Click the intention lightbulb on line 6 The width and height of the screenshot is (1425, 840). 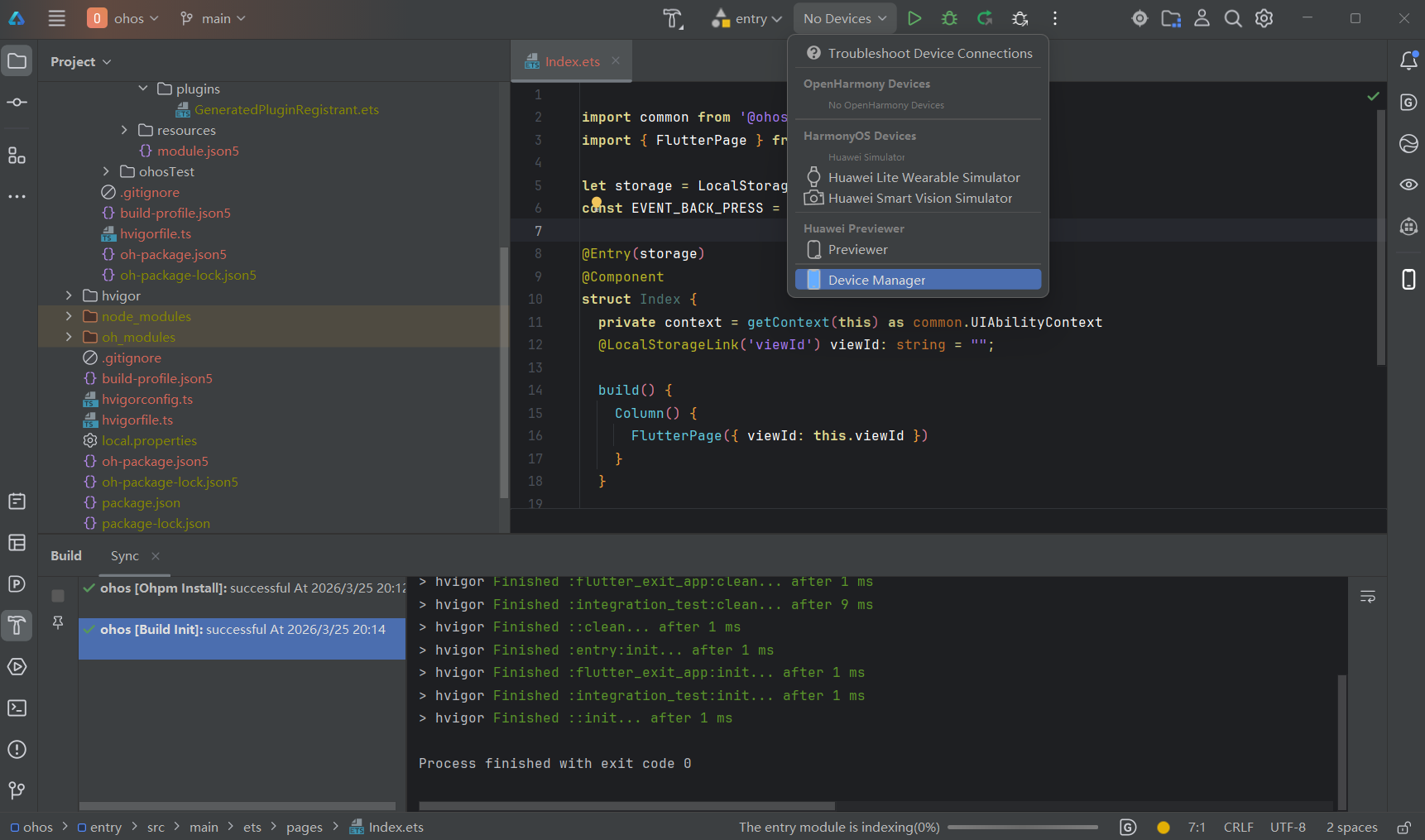[x=597, y=203]
